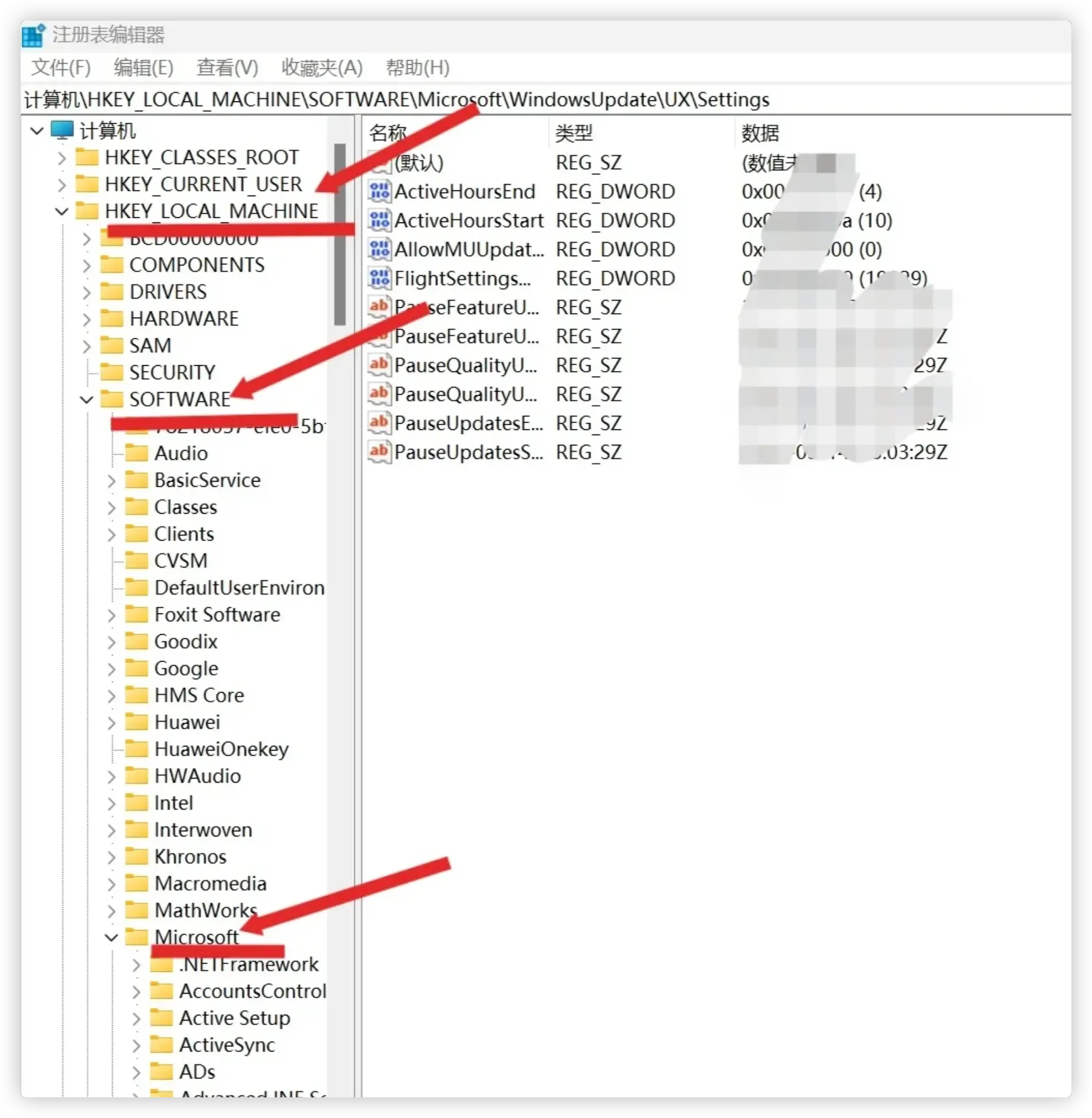Open the 编辑(E) menu
This screenshot has width=1092, height=1118.
(x=143, y=68)
